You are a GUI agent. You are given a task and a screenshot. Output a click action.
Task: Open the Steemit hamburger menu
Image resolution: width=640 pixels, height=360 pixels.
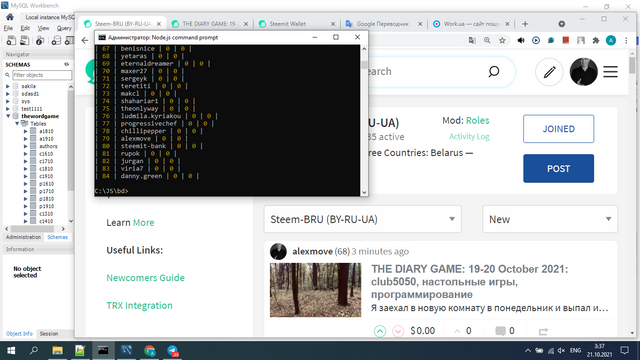[610, 72]
